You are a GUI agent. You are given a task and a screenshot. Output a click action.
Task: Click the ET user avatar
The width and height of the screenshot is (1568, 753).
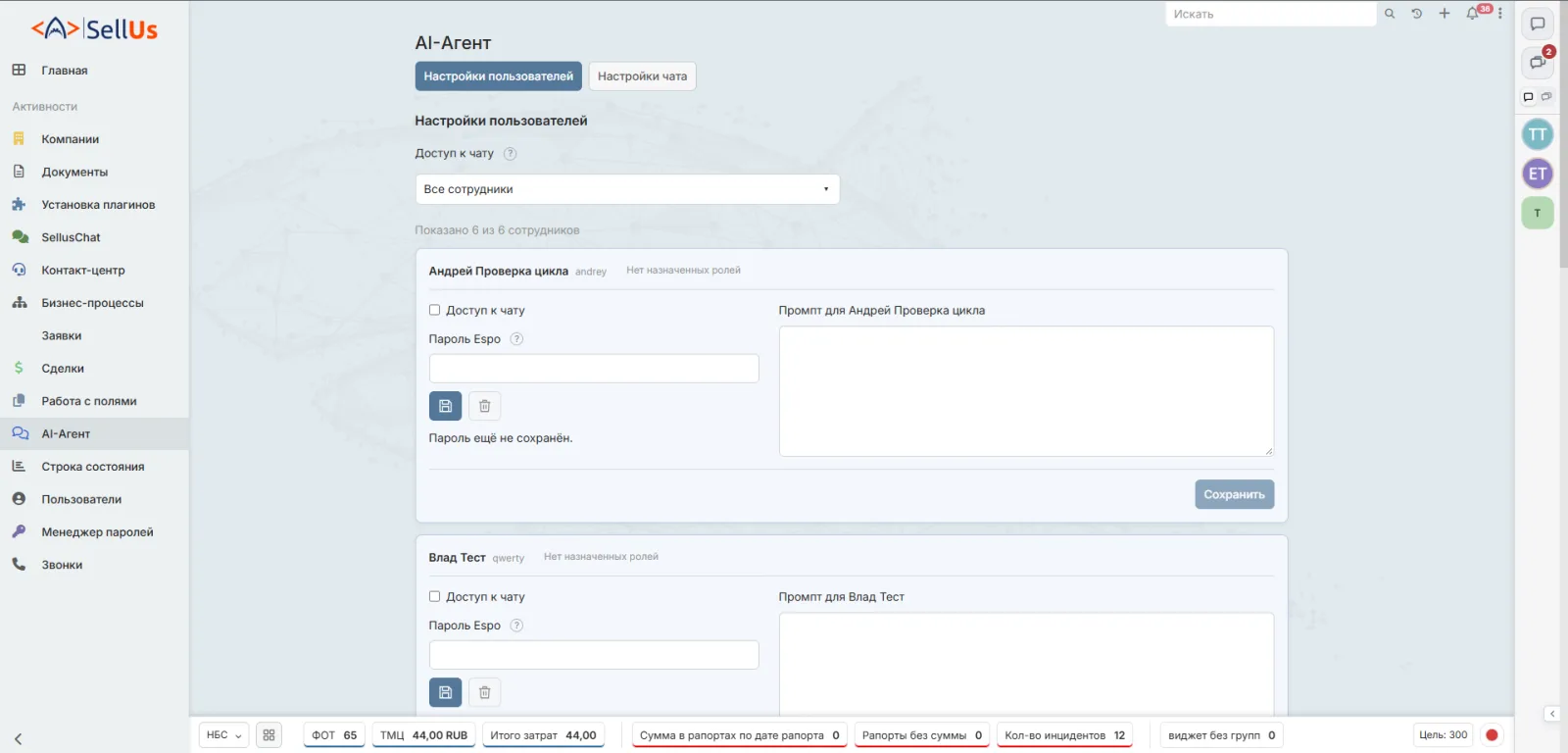[1538, 174]
